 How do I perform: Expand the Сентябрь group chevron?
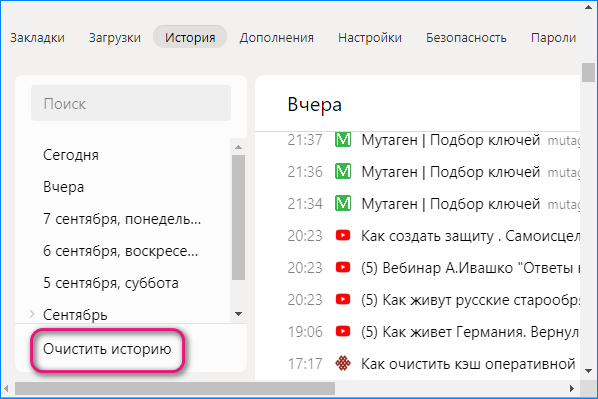32,314
